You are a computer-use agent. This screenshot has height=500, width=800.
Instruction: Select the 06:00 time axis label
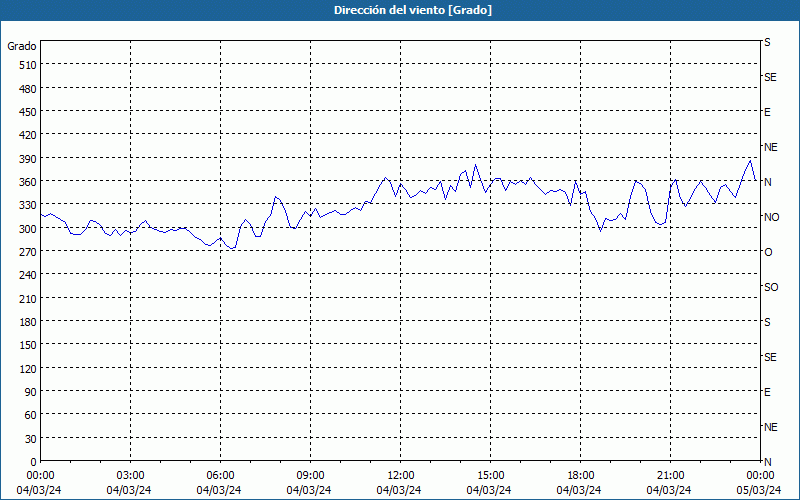220,476
